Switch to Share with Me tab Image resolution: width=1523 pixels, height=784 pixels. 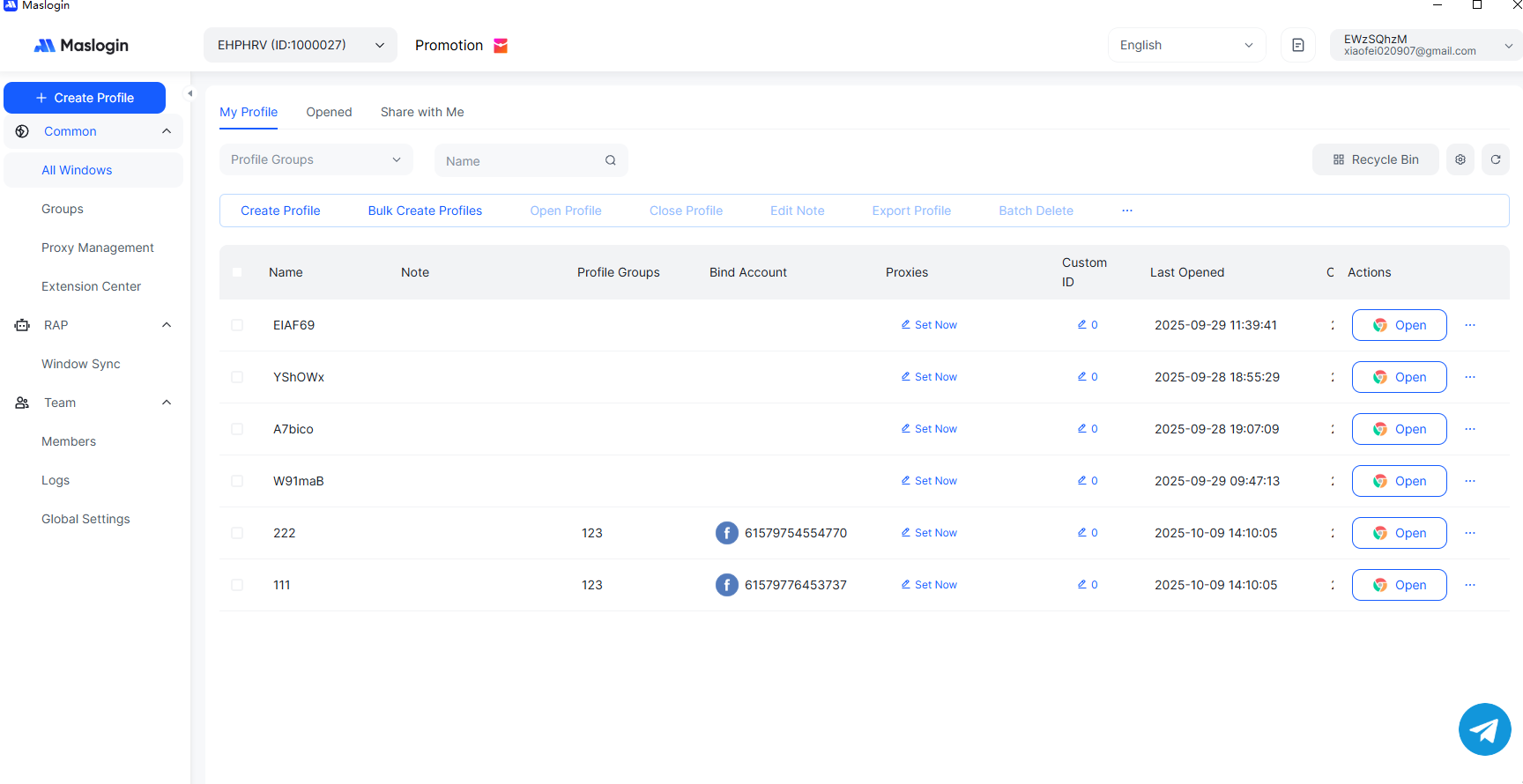(421, 112)
